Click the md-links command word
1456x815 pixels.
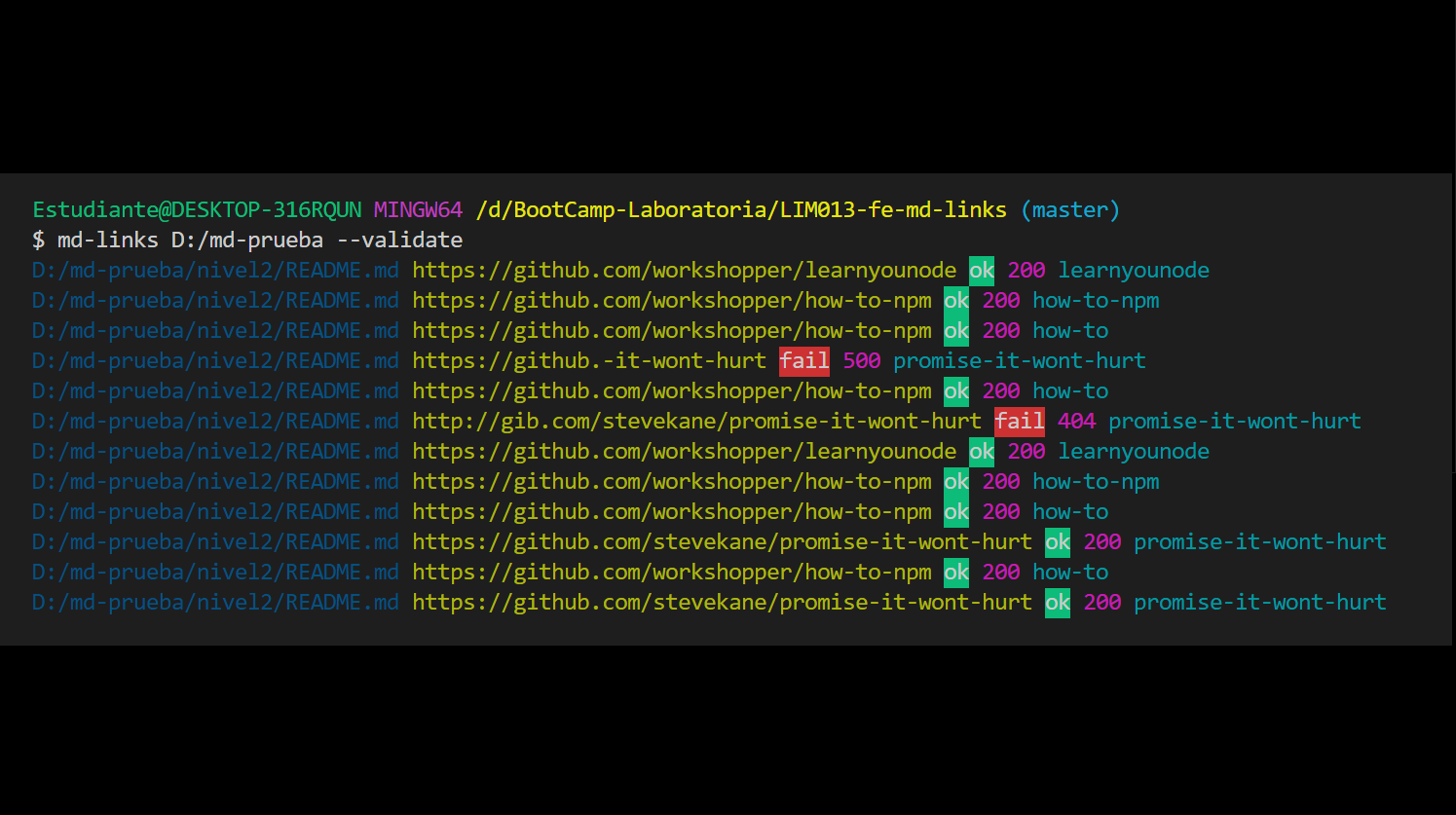108,240
